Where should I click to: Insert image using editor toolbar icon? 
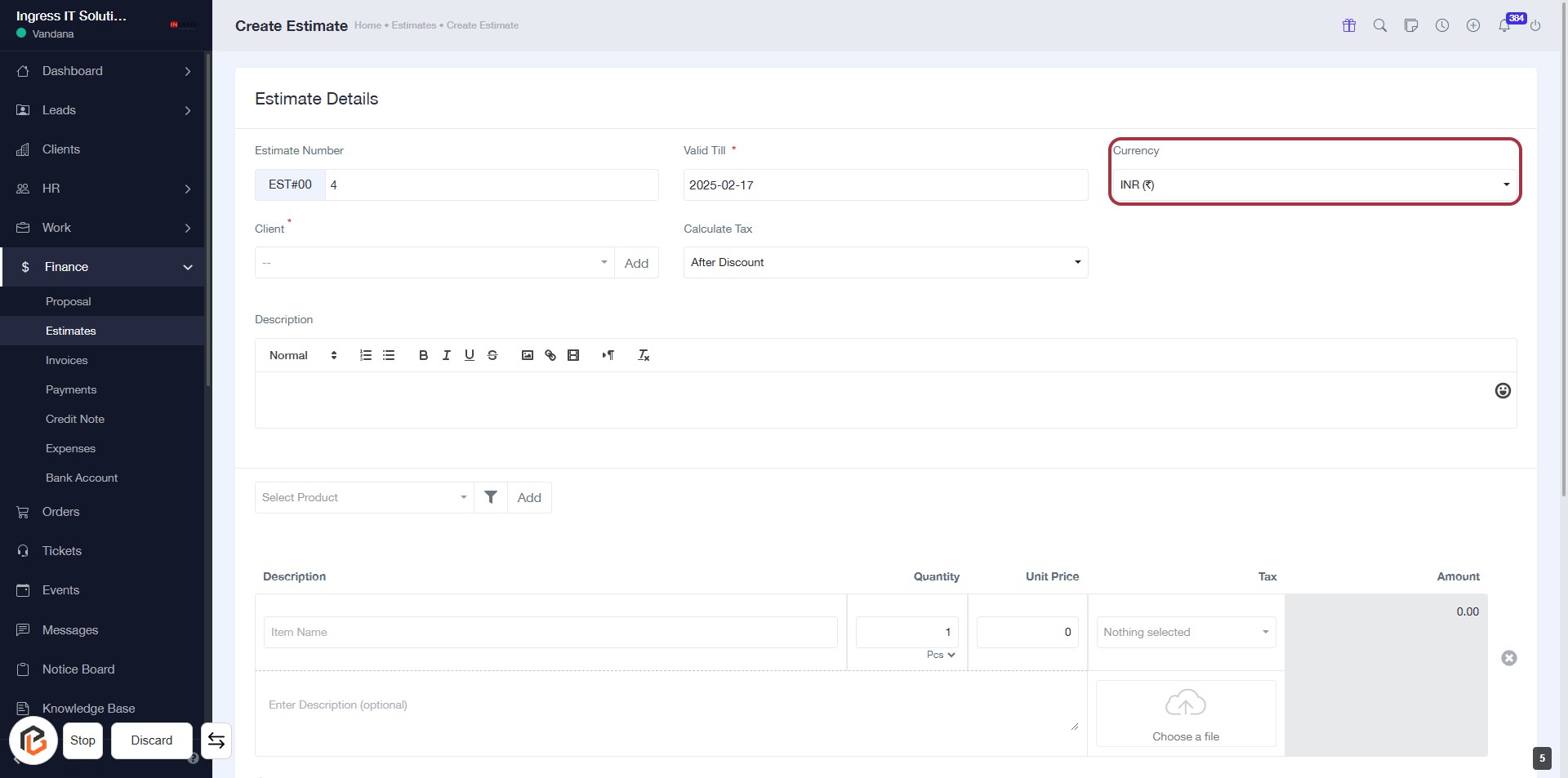[x=527, y=355]
